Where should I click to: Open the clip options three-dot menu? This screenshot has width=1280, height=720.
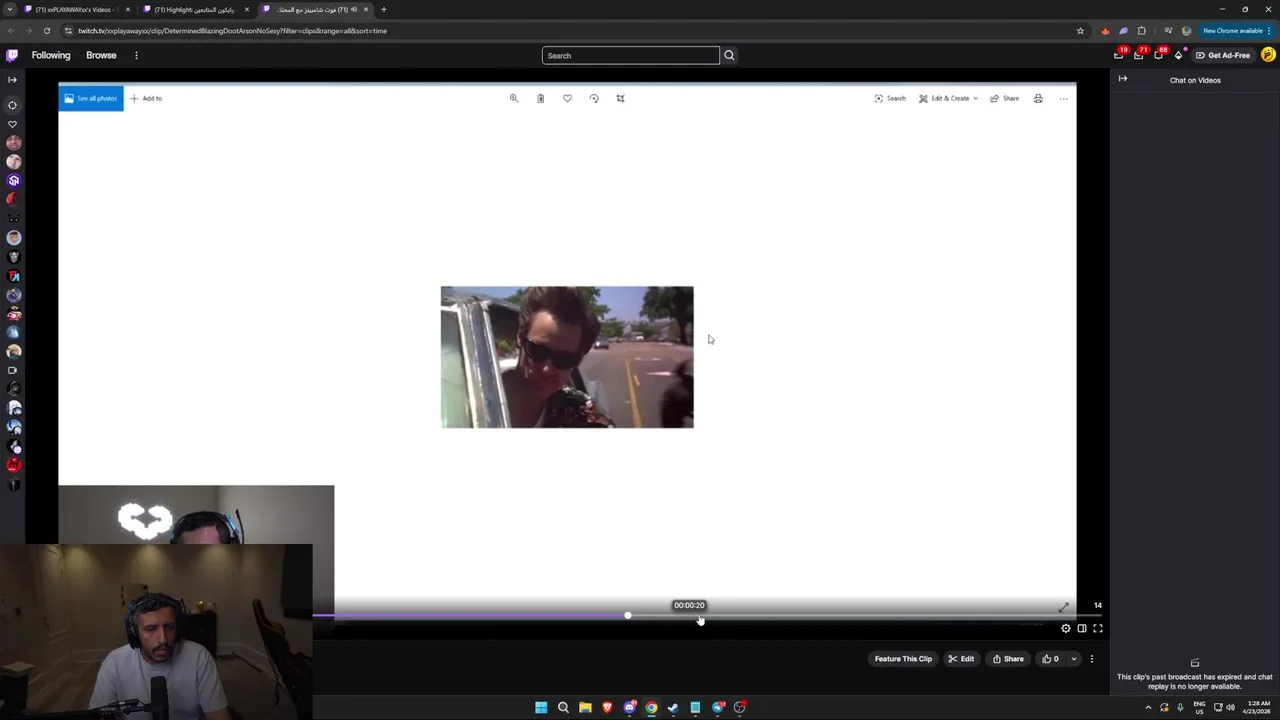click(x=1092, y=659)
